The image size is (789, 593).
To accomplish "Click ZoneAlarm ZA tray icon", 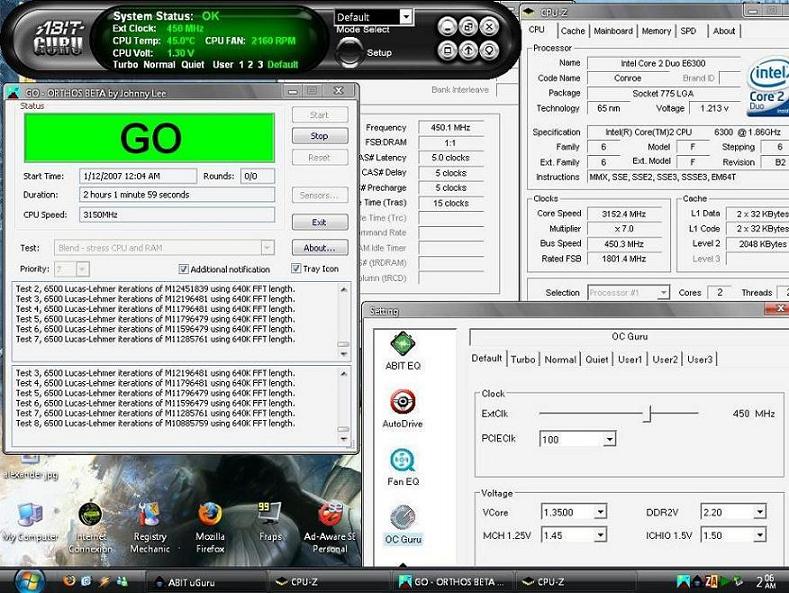I will pos(711,582).
